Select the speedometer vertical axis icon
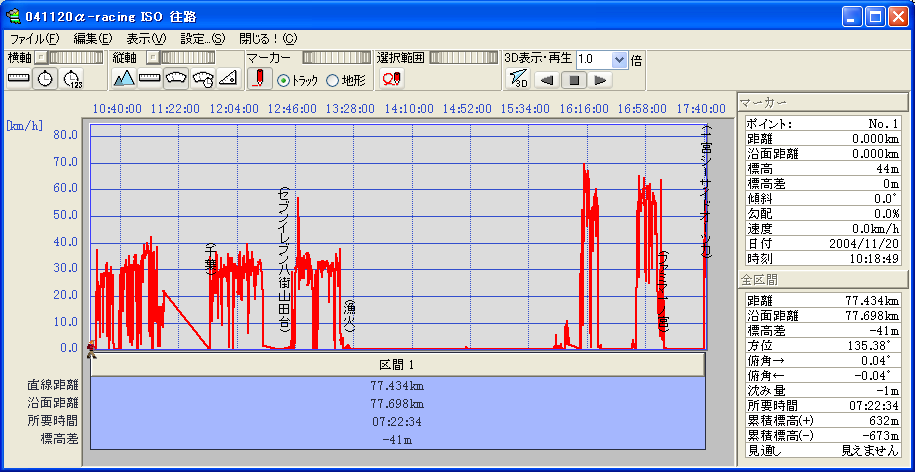This screenshot has width=915, height=472. (176, 78)
